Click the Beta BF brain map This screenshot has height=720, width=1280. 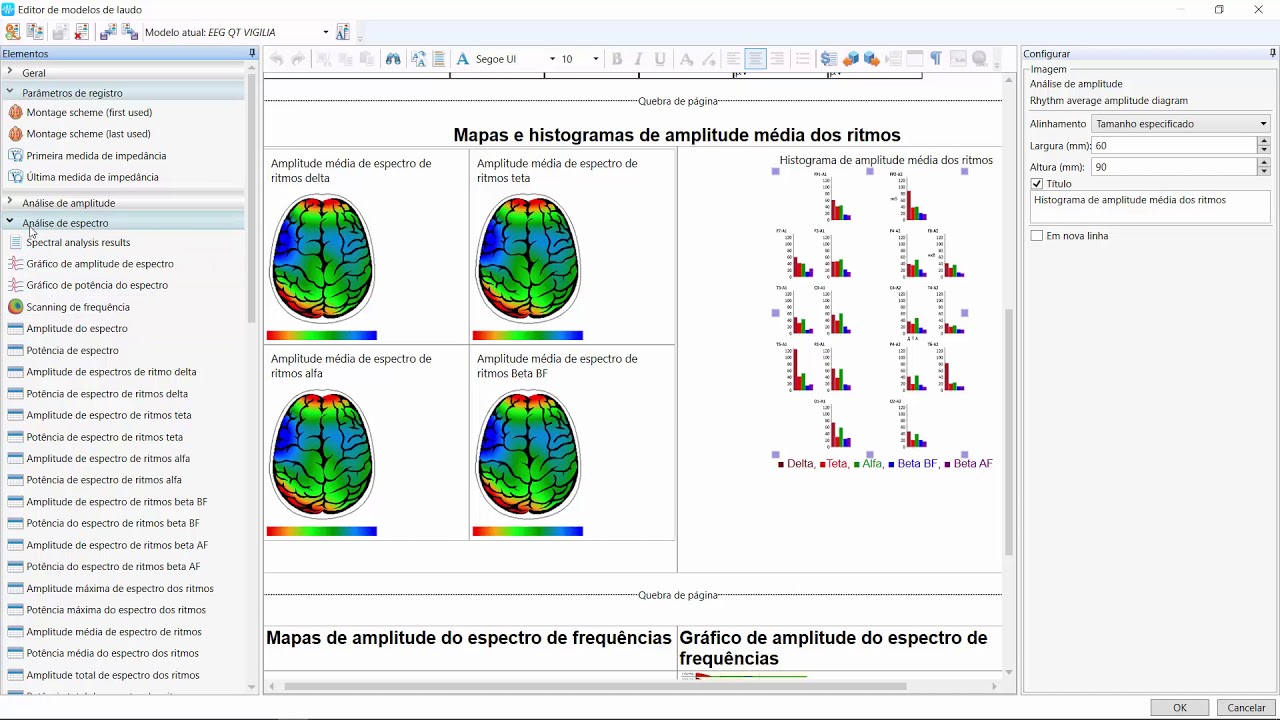click(x=527, y=452)
